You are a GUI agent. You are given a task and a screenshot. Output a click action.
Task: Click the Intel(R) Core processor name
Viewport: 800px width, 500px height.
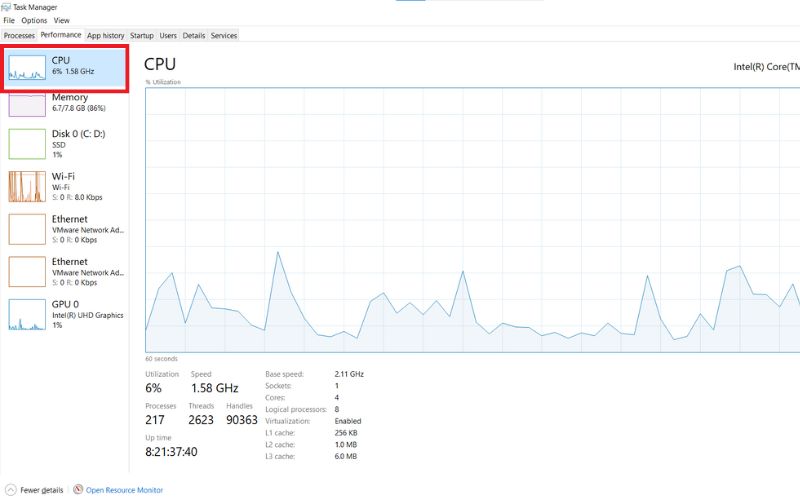tap(767, 67)
